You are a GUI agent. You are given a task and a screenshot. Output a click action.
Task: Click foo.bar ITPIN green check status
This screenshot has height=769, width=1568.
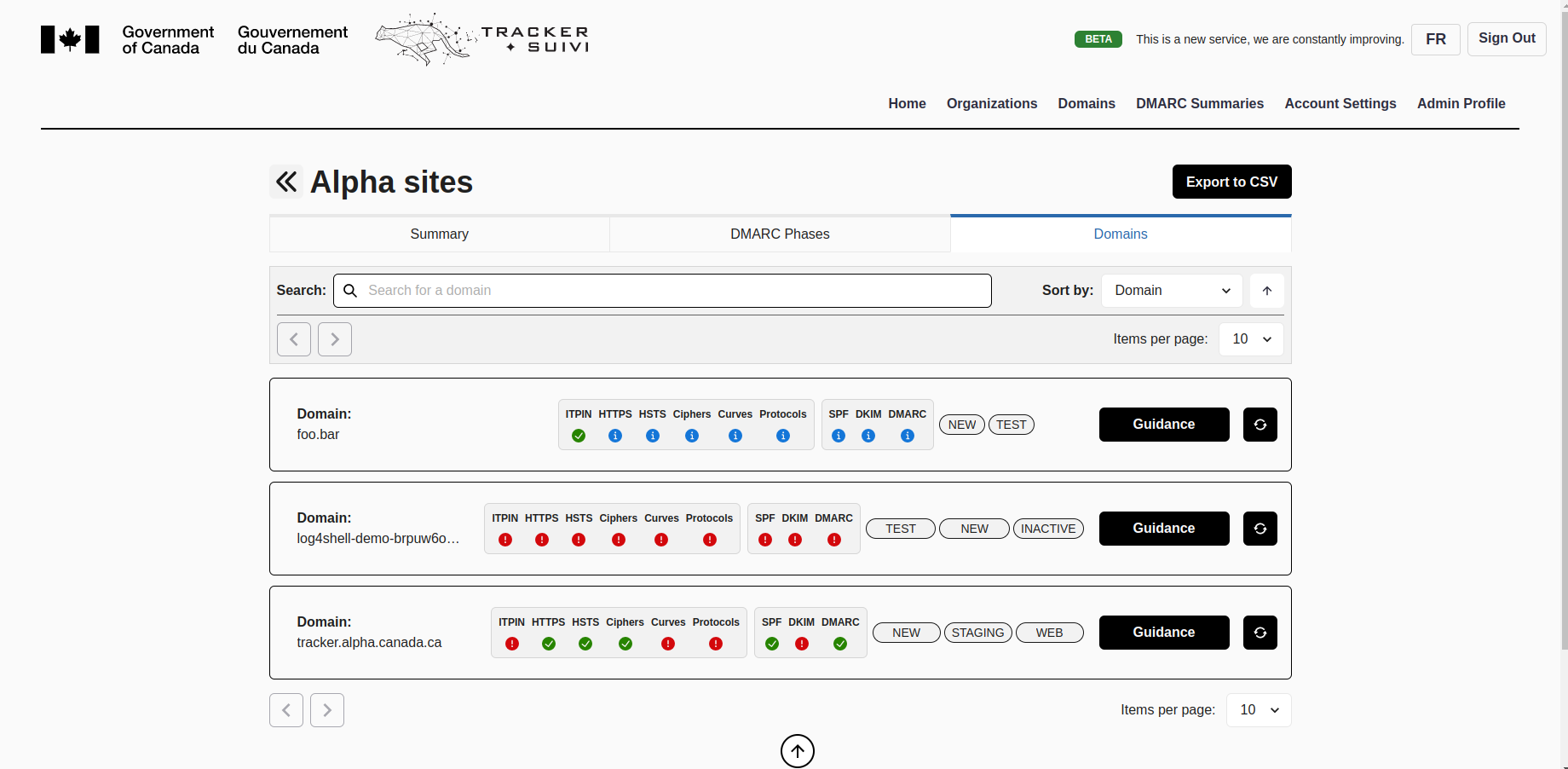[579, 436]
